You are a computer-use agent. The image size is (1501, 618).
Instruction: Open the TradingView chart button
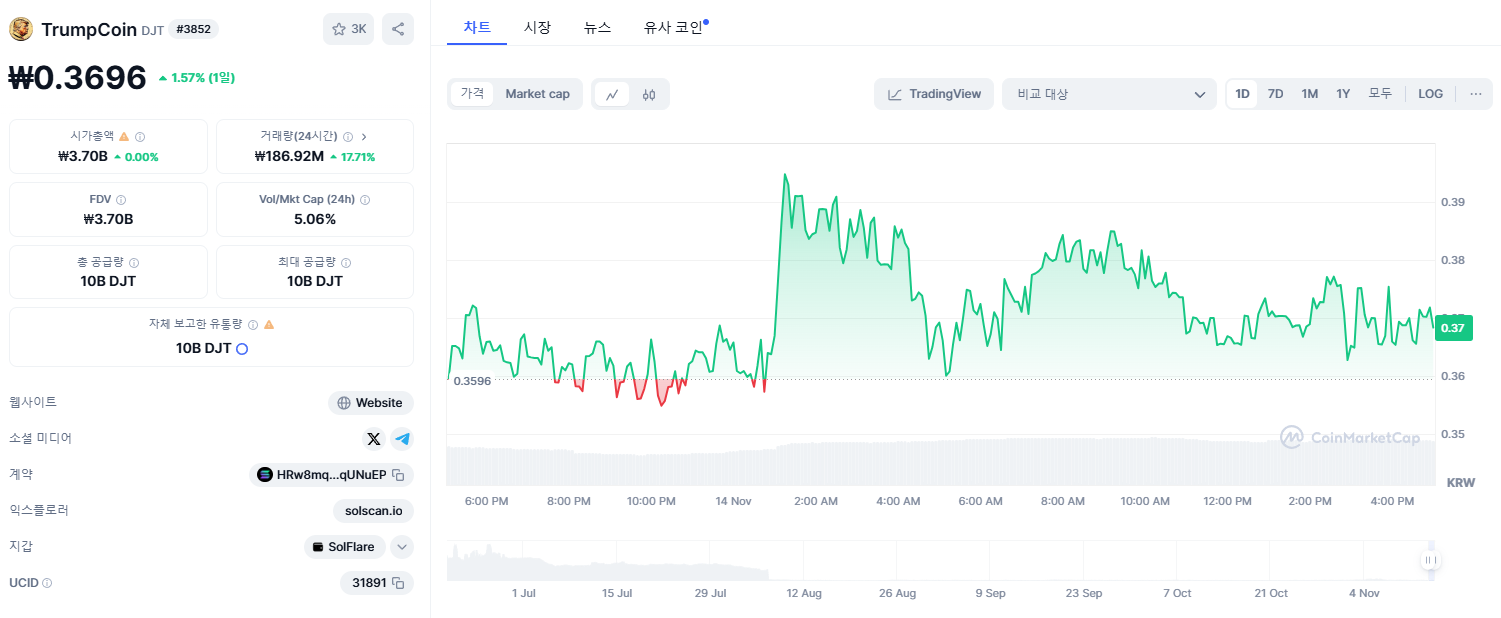[934, 94]
